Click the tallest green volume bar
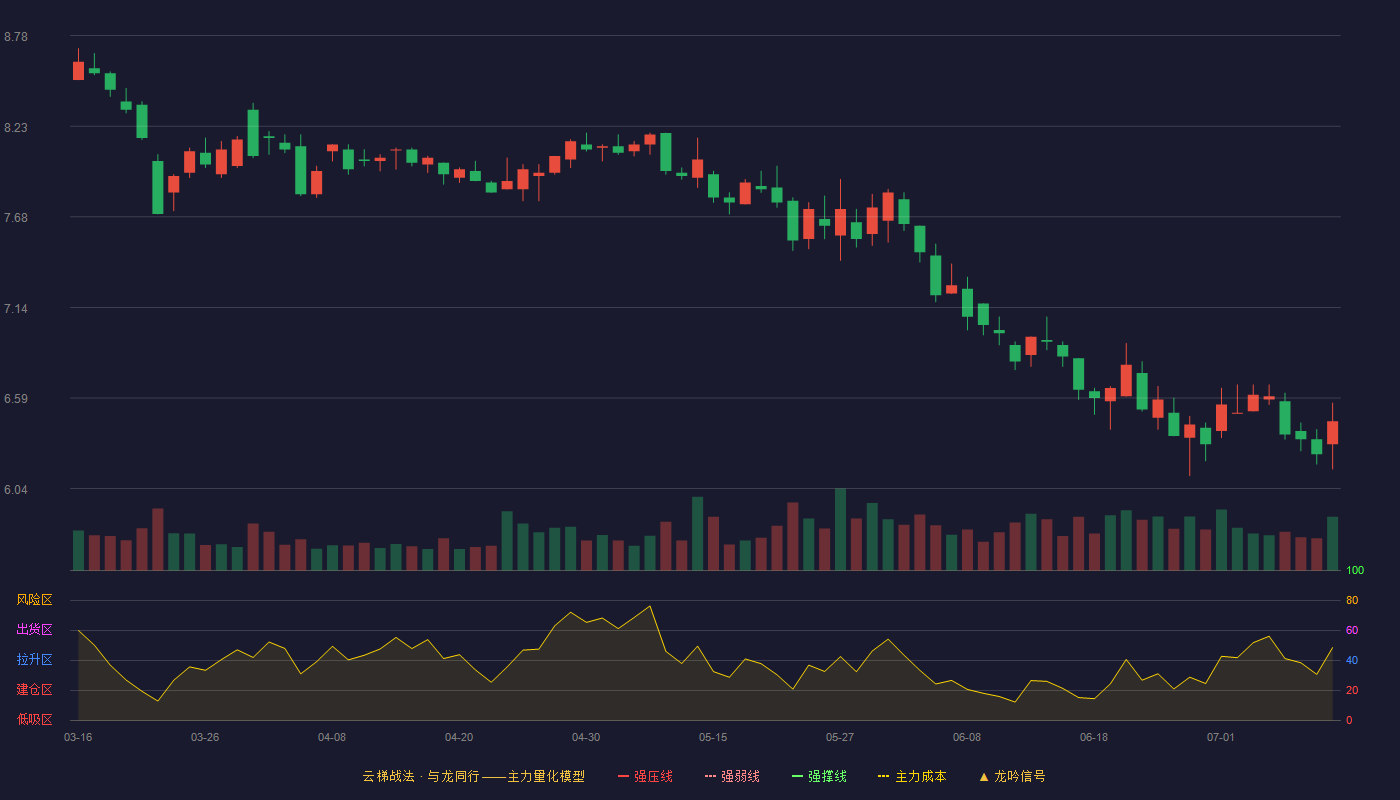Image resolution: width=1400 pixels, height=800 pixels. tap(840, 529)
